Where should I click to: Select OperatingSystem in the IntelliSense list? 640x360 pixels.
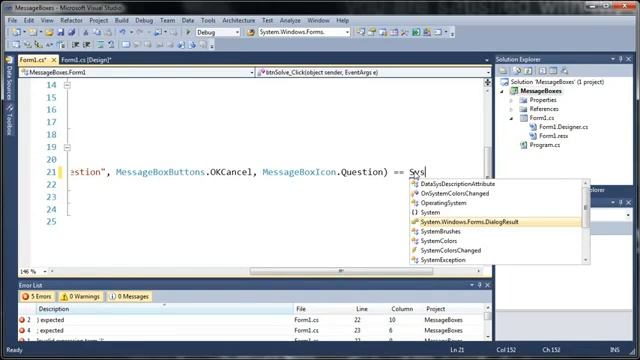[x=496, y=203]
